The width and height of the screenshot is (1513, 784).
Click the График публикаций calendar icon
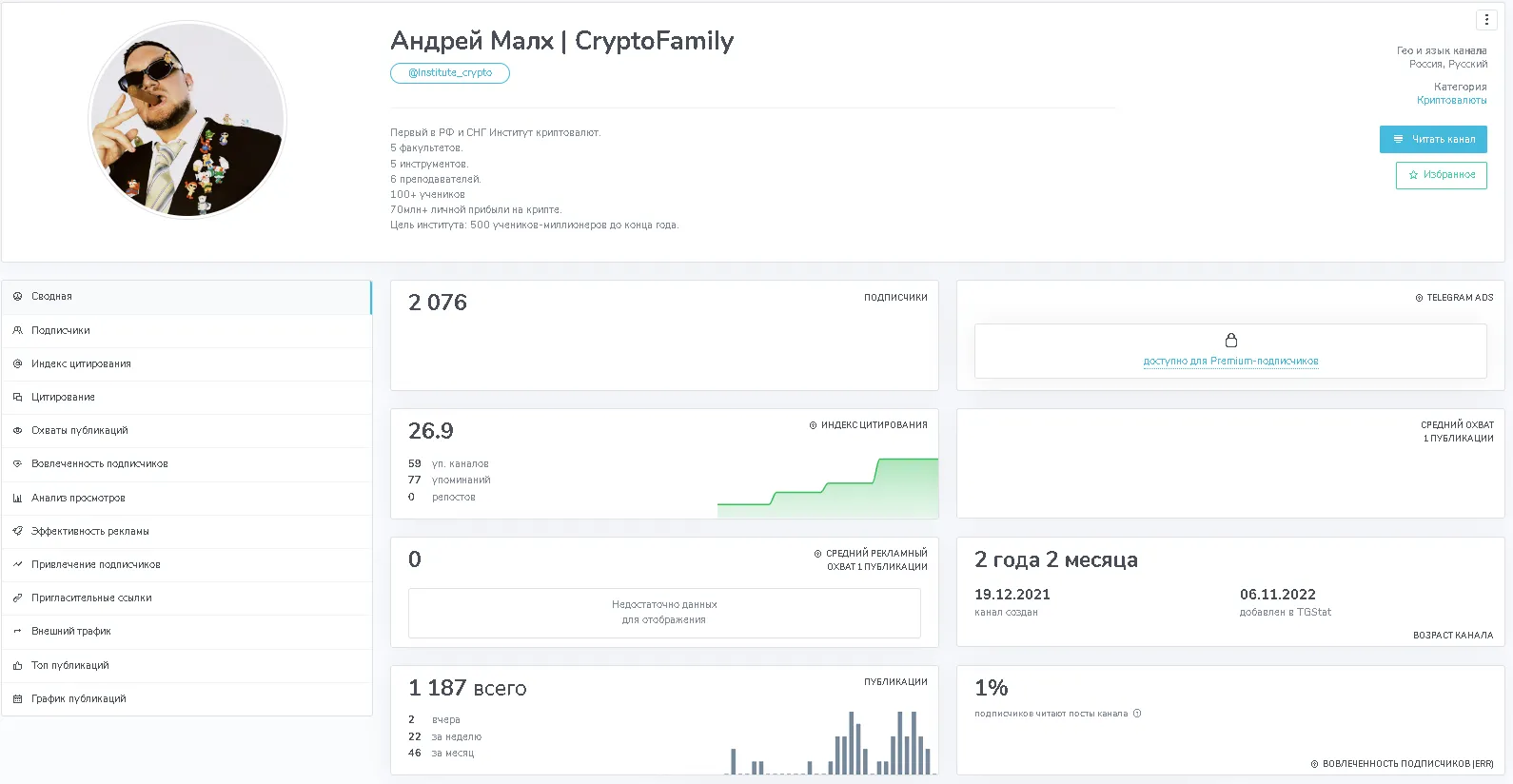pos(17,698)
